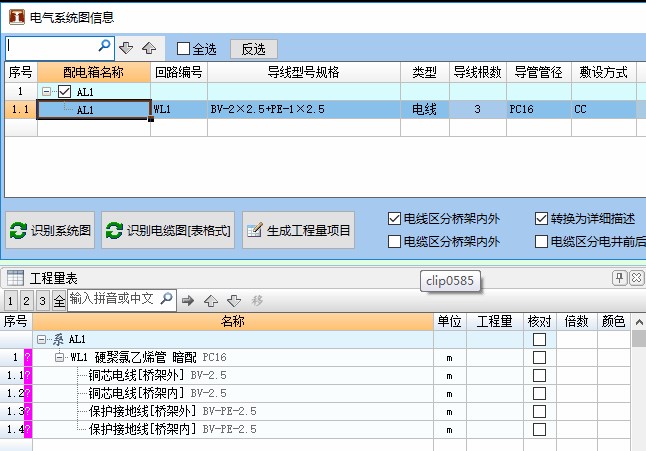Tick the 全选 checkbox
This screenshot has height=451, width=646.
click(183, 48)
